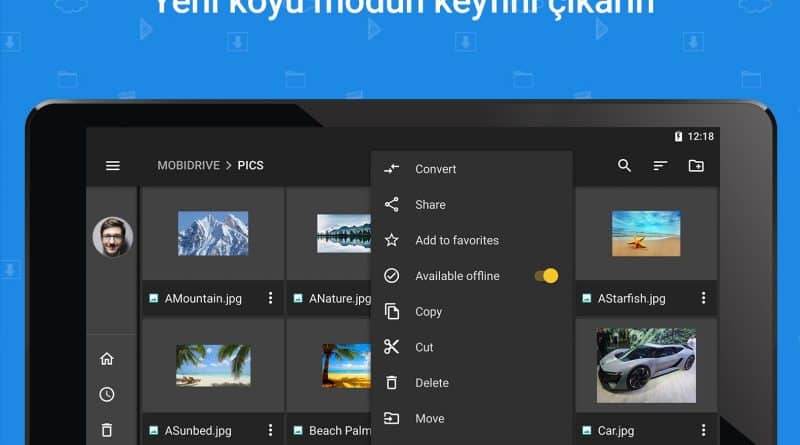Open the trash bin in sidebar
Viewport: 800px width, 445px height.
pos(107,430)
